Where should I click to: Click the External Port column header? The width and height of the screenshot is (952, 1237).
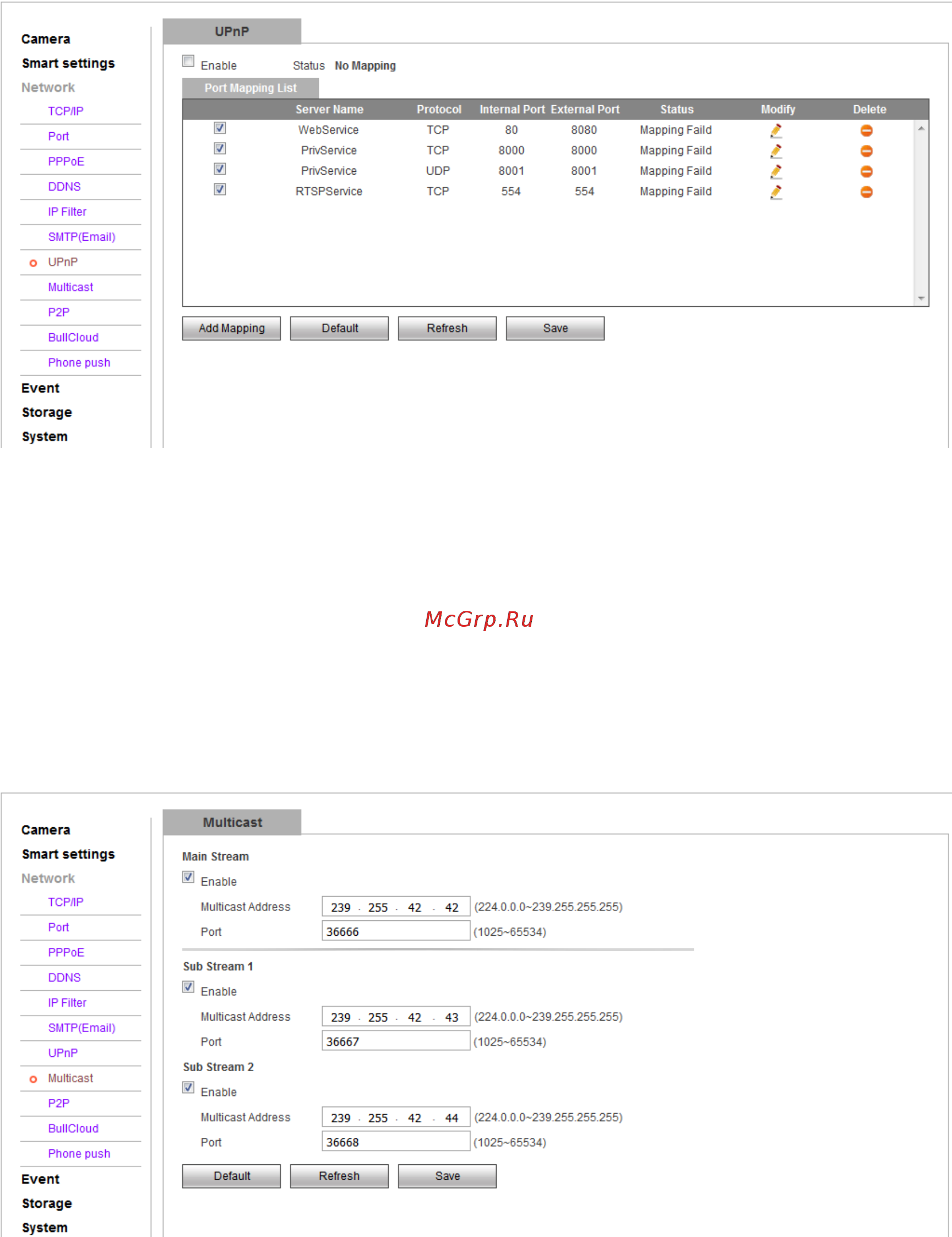click(x=585, y=110)
